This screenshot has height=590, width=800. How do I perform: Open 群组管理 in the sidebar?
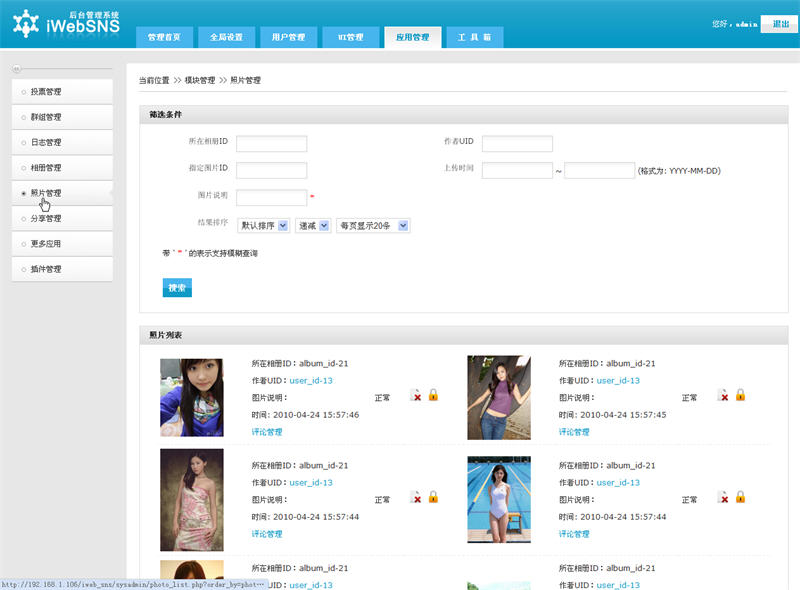[62, 117]
